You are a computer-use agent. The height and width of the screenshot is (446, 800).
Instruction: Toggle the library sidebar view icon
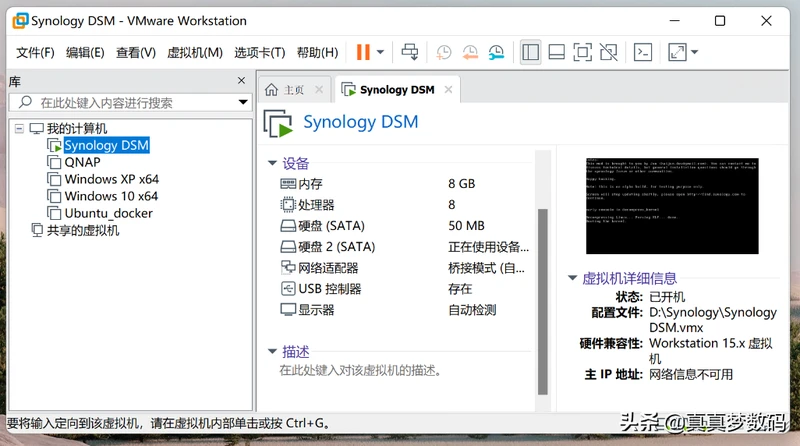pyautogui.click(x=531, y=52)
